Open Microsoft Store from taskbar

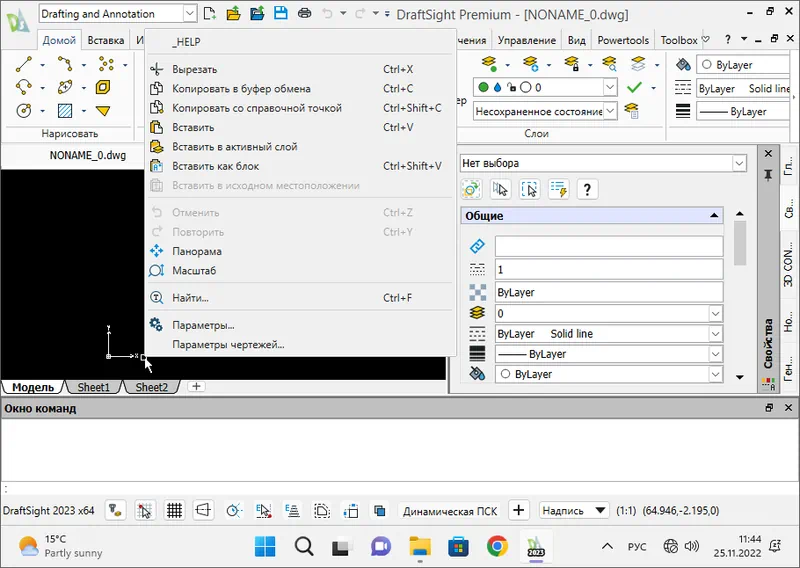[458, 547]
